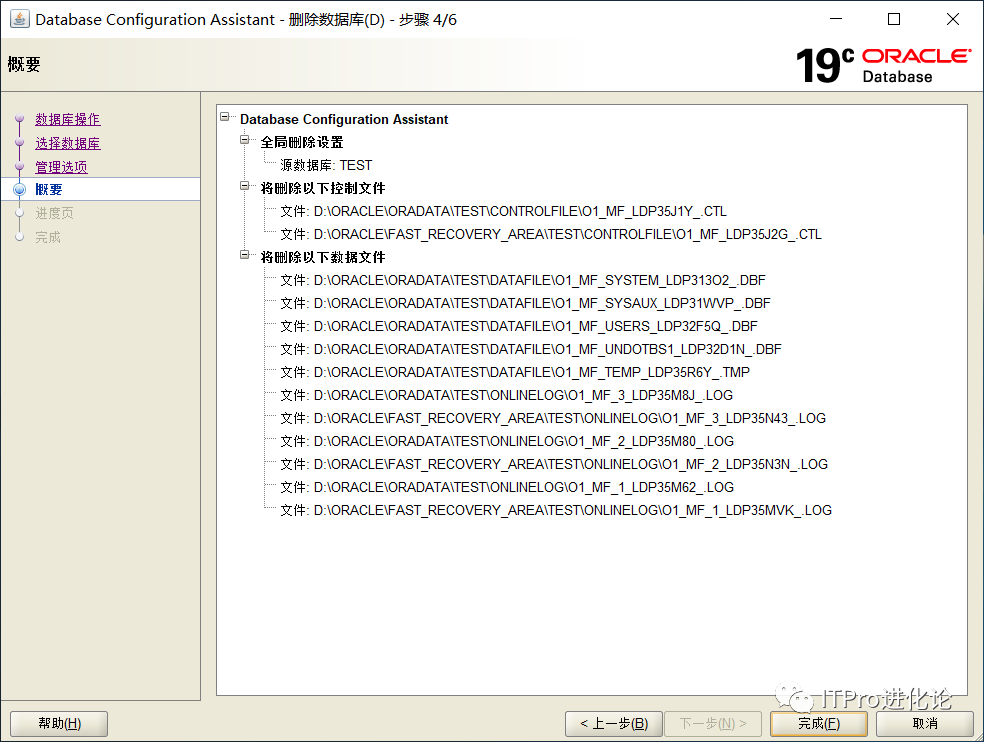Select the current 概要 step

click(x=49, y=190)
